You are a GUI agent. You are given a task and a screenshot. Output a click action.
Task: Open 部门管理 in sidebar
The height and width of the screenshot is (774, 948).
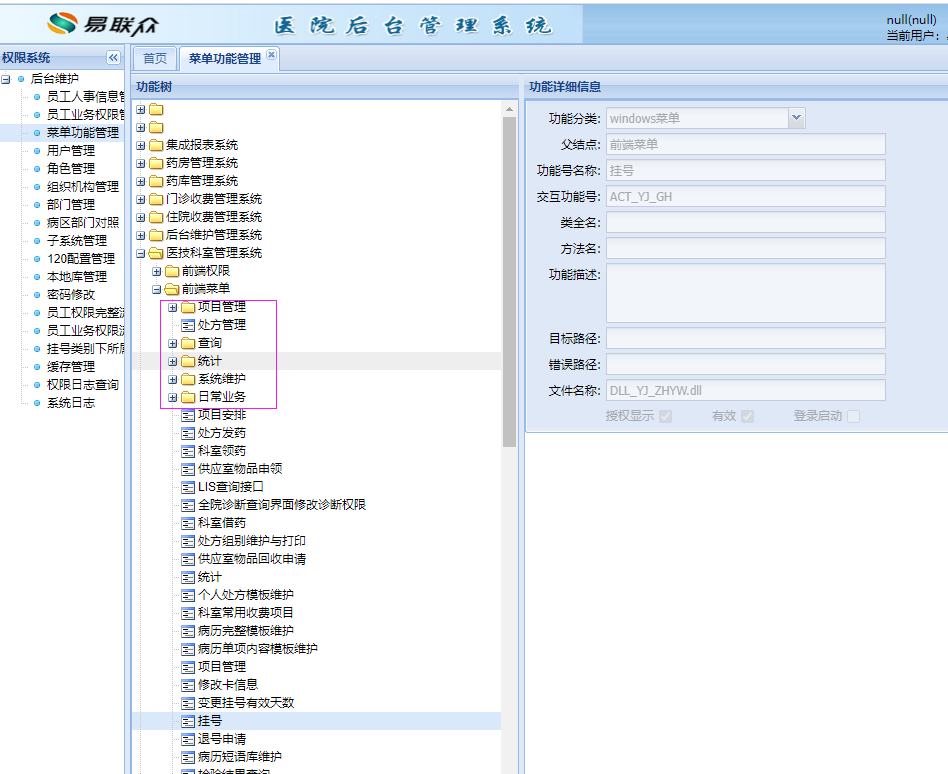pyautogui.click(x=71, y=204)
